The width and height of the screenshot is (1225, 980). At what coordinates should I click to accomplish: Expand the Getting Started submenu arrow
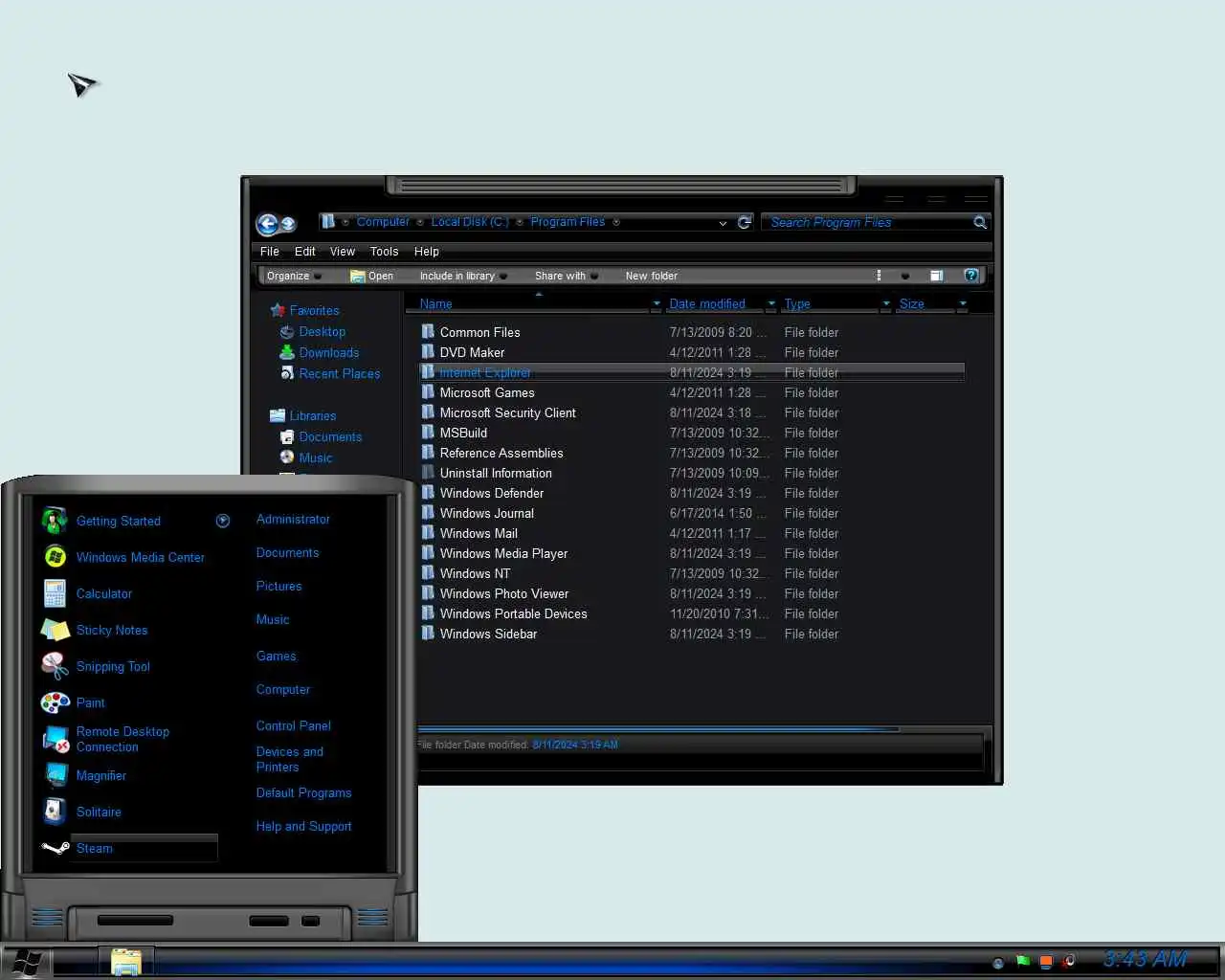pos(223,521)
